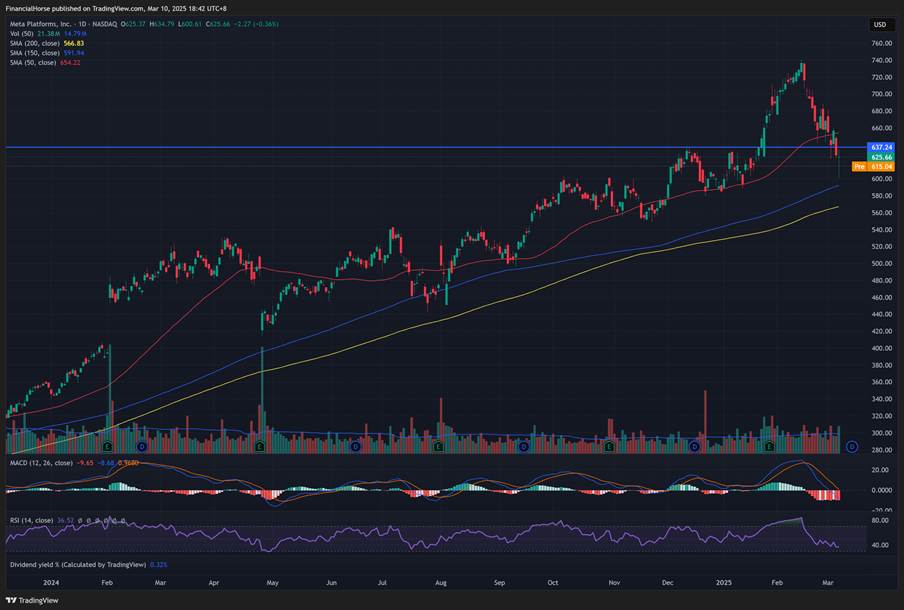Click the earnings E marker before Nov 2024
904x610 pixels.
pyautogui.click(x=609, y=447)
